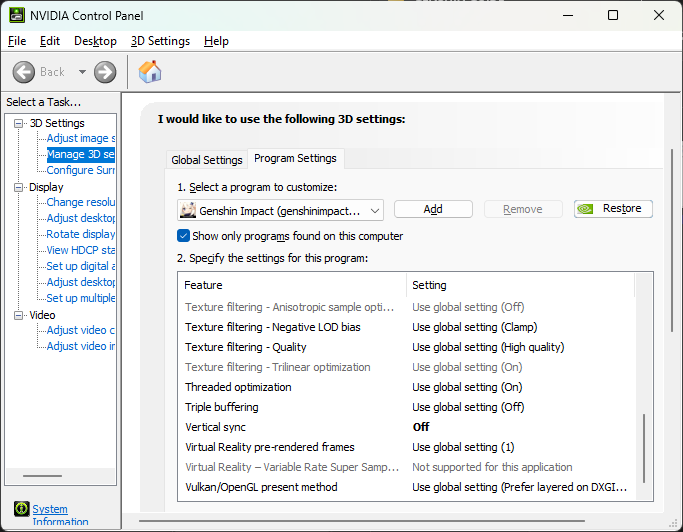Open the Edit menu
The image size is (683, 532).
[x=50, y=41]
